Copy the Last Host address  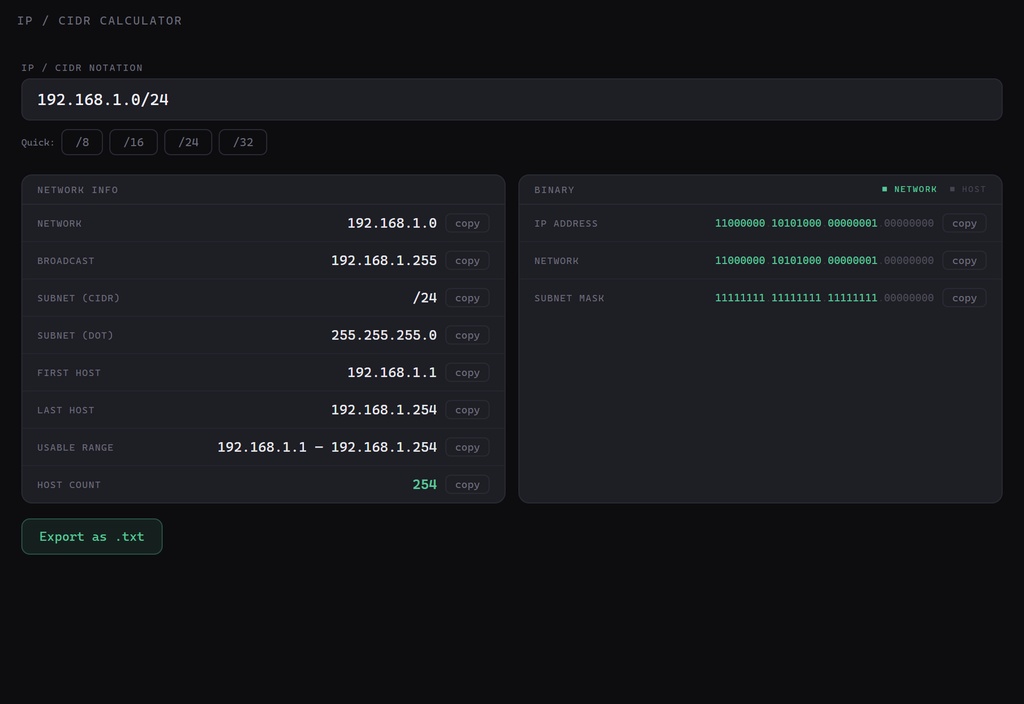coord(467,409)
